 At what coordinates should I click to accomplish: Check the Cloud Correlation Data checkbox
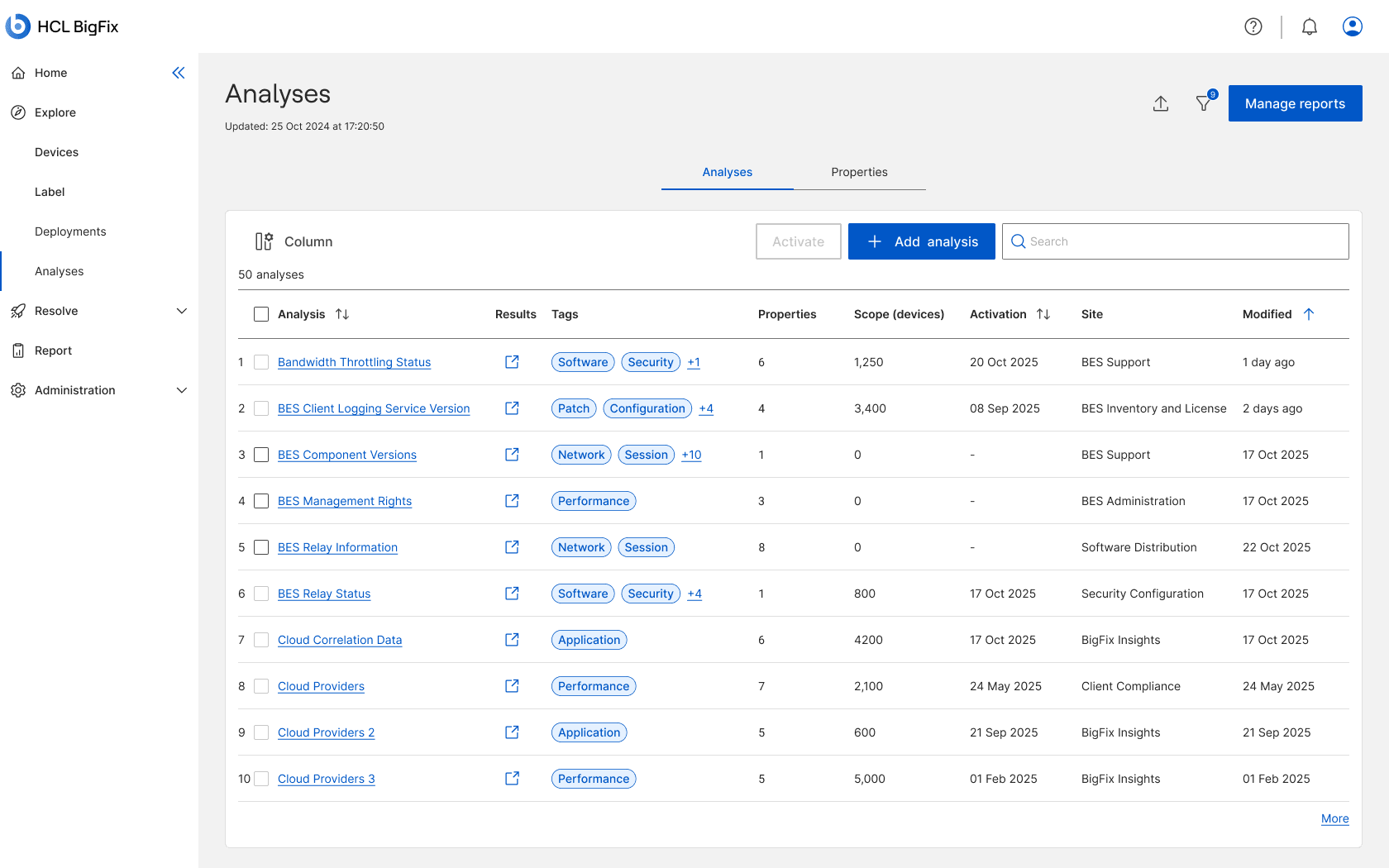(261, 640)
